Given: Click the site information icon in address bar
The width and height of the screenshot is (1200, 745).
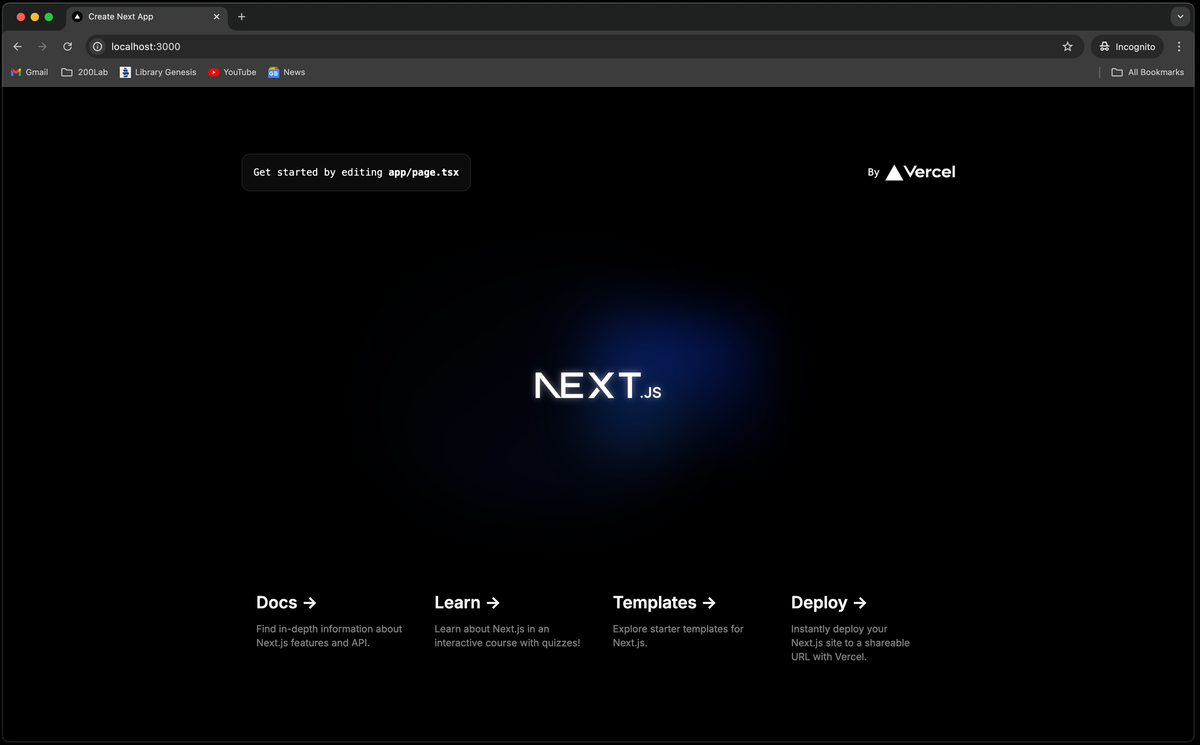Looking at the screenshot, I should (97, 46).
